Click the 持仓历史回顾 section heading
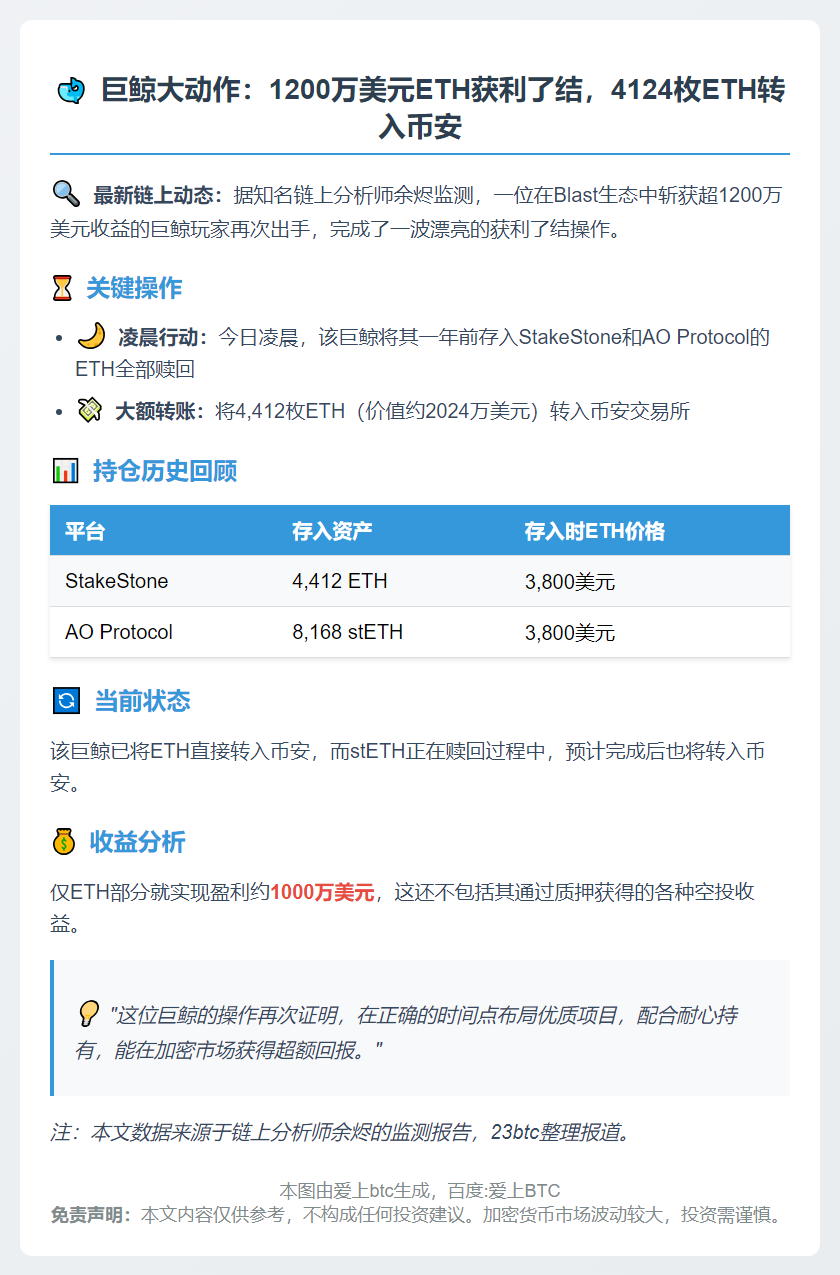Viewport: 840px width, 1275px height. coord(165,471)
